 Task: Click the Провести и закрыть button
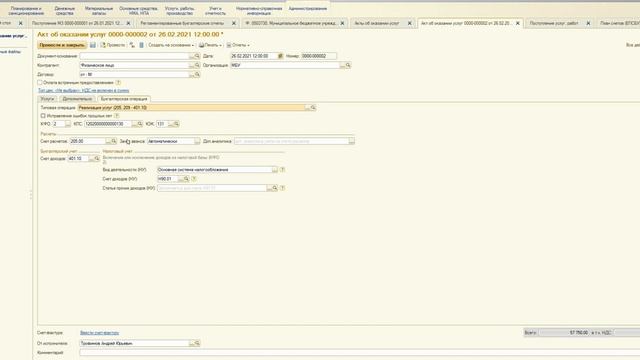62,45
